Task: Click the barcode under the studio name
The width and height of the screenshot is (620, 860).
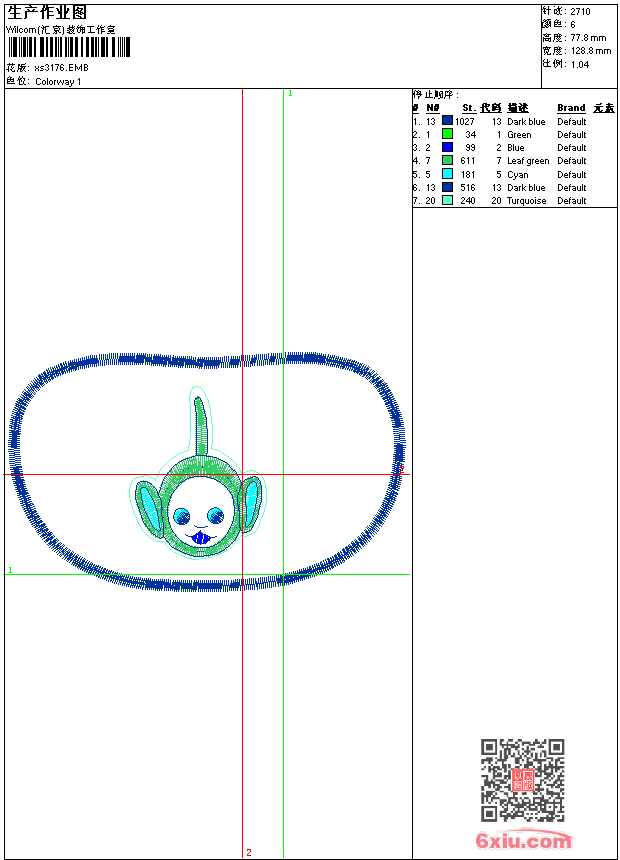Action: [x=69, y=47]
